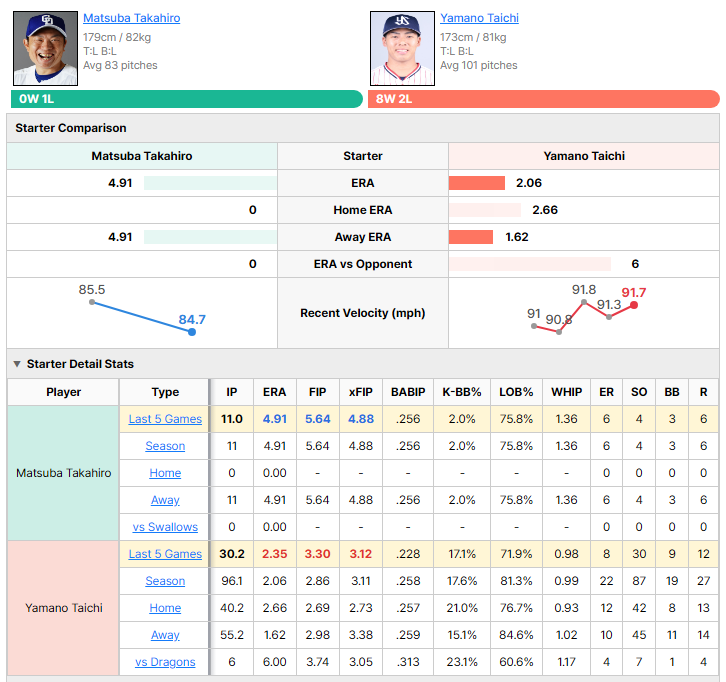
Task: Click the IP column header
Action: pos(232,392)
